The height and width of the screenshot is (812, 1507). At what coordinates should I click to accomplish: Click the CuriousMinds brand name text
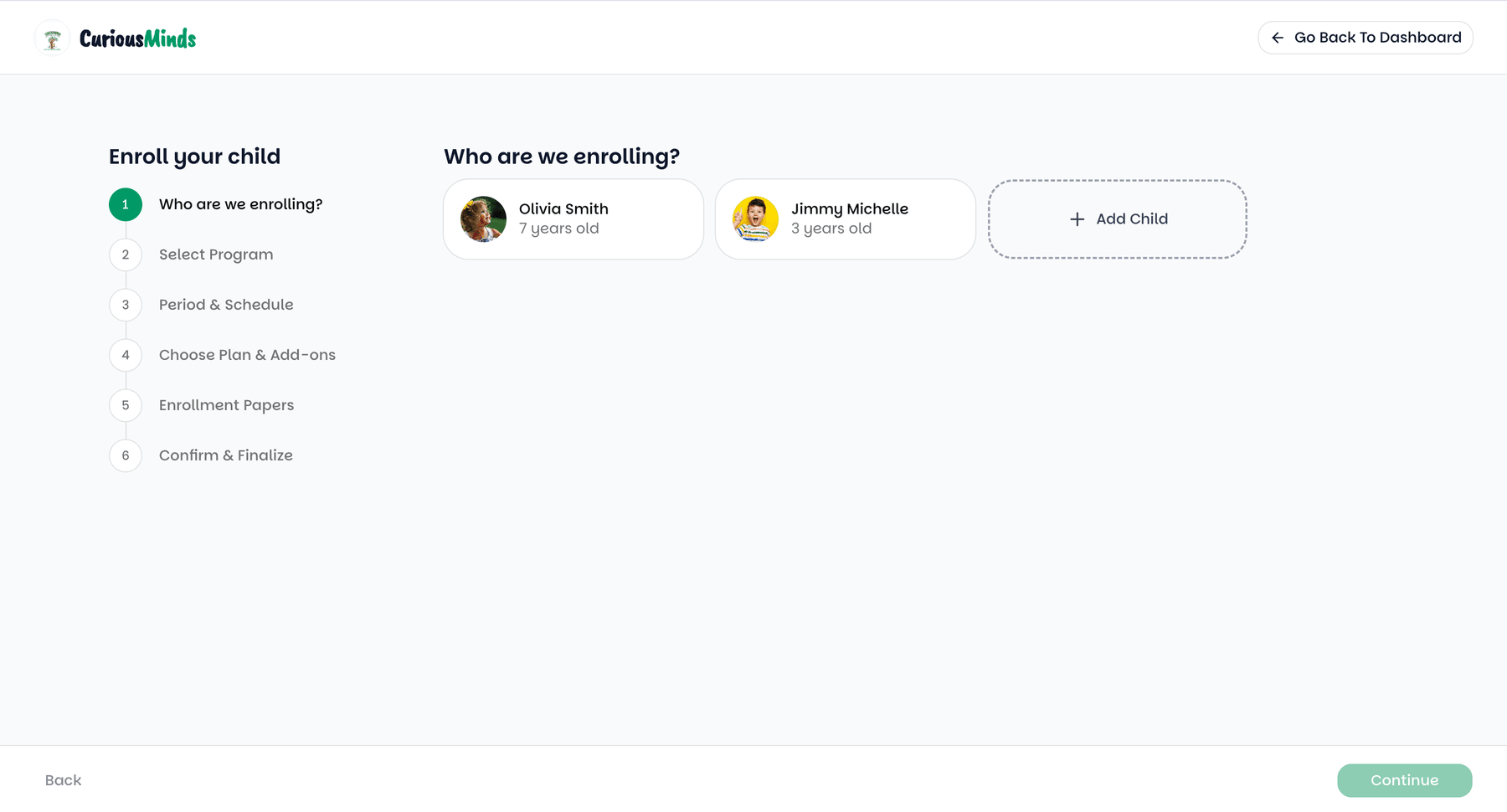pos(137,39)
